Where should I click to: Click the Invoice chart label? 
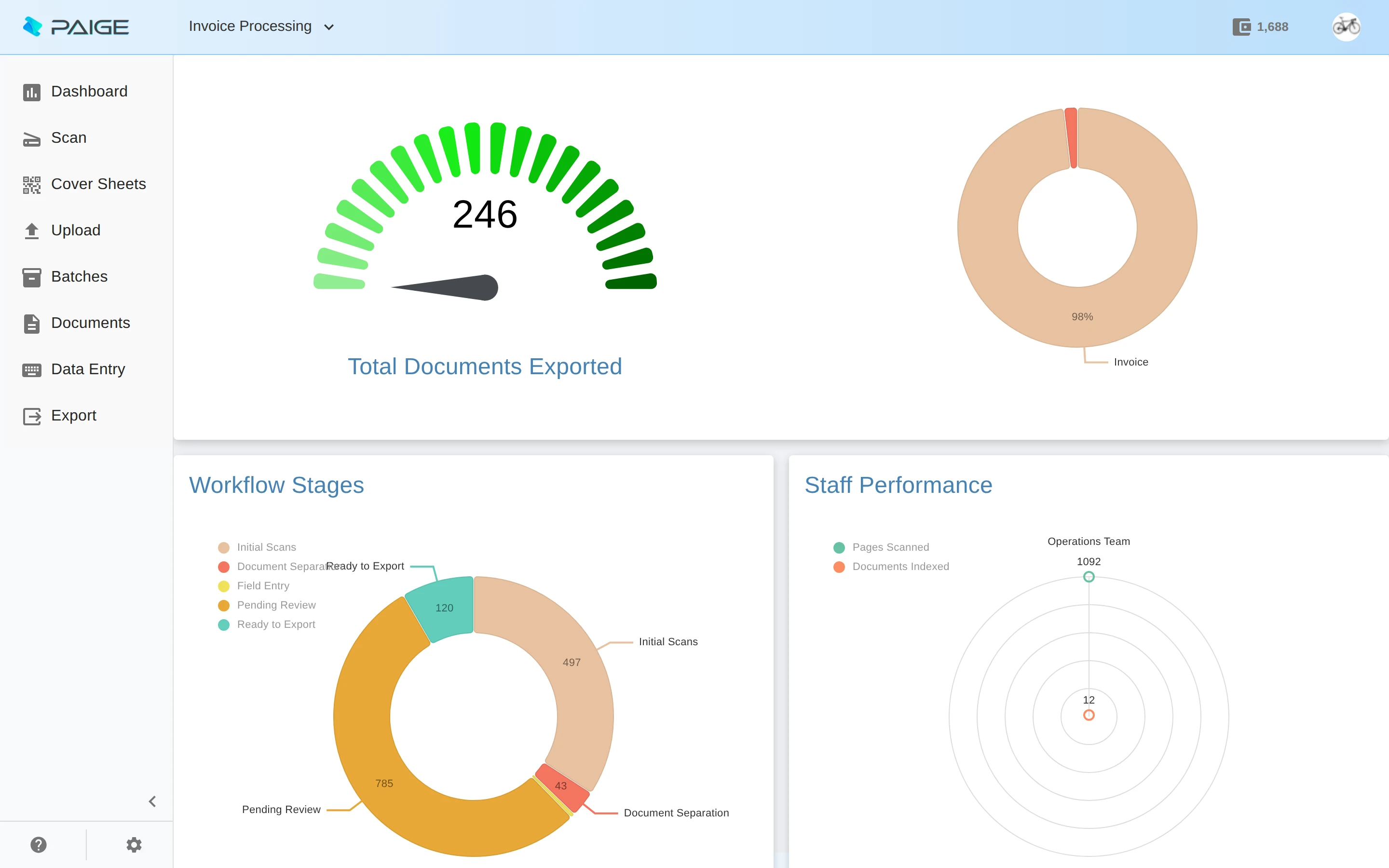(1130, 362)
